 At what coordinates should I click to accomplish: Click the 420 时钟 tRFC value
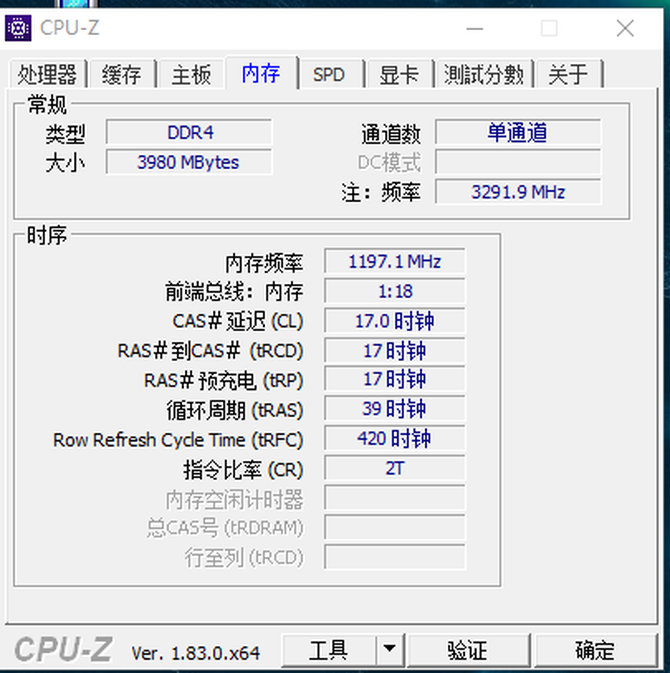click(x=395, y=438)
